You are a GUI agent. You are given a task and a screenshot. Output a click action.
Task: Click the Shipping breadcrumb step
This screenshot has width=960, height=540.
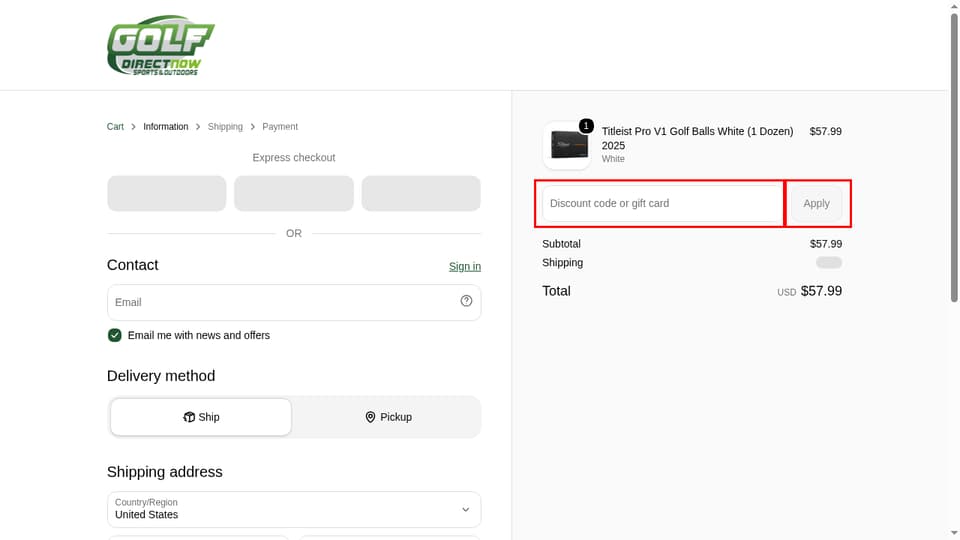(x=225, y=127)
